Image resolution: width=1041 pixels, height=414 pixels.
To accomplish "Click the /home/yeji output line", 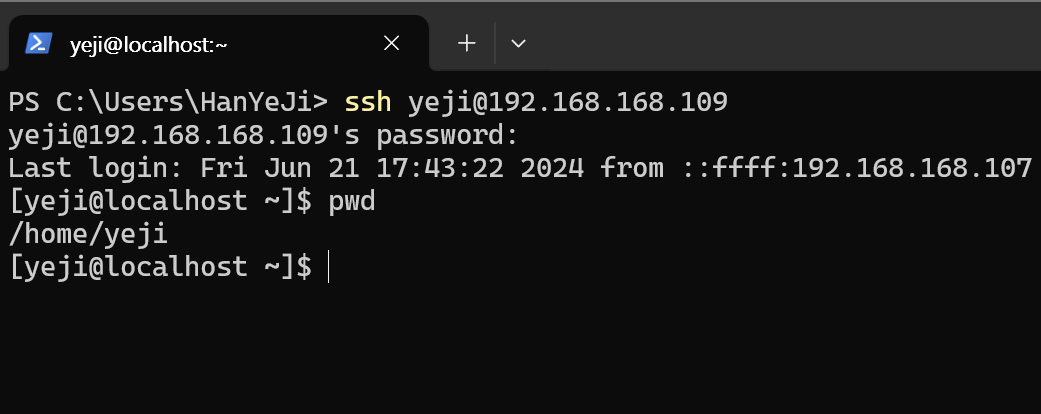I will click(x=88, y=235).
